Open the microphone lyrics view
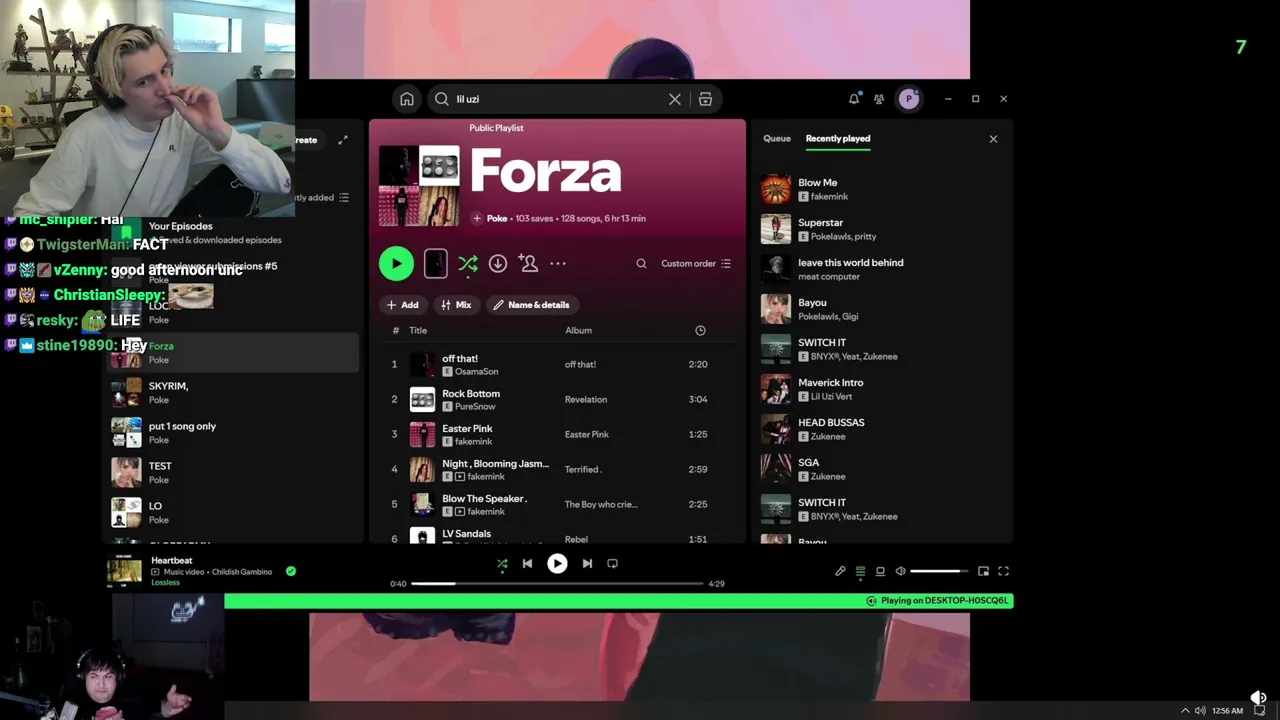 pos(840,571)
